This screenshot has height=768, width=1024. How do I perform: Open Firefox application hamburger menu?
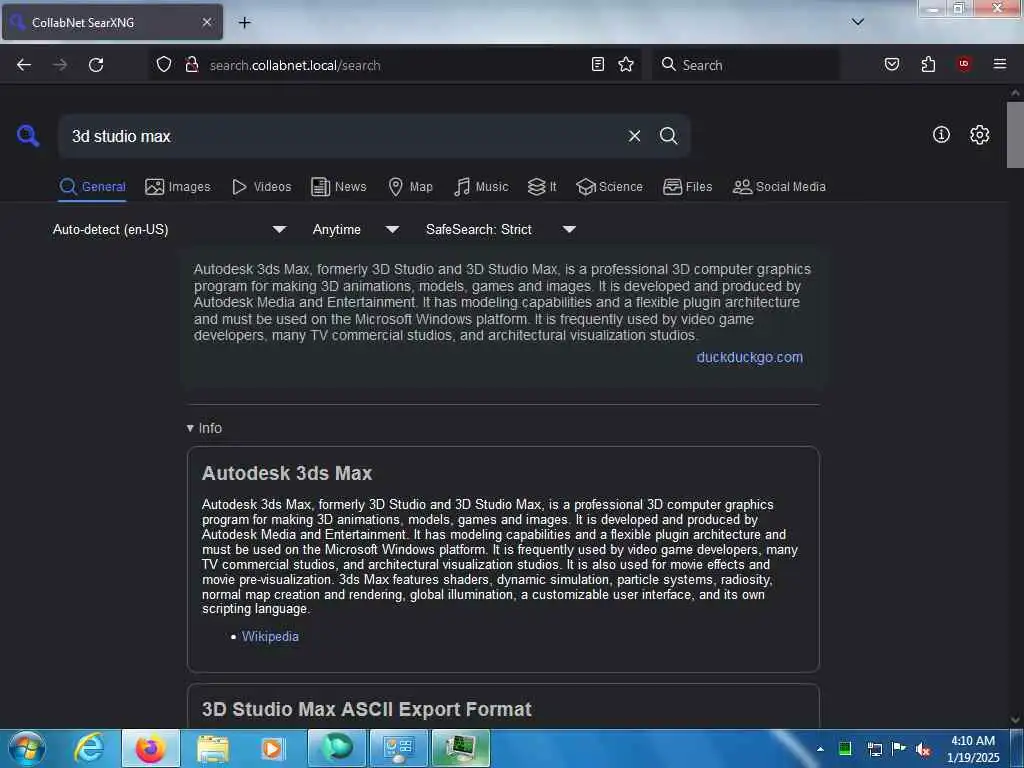[x=1000, y=64]
